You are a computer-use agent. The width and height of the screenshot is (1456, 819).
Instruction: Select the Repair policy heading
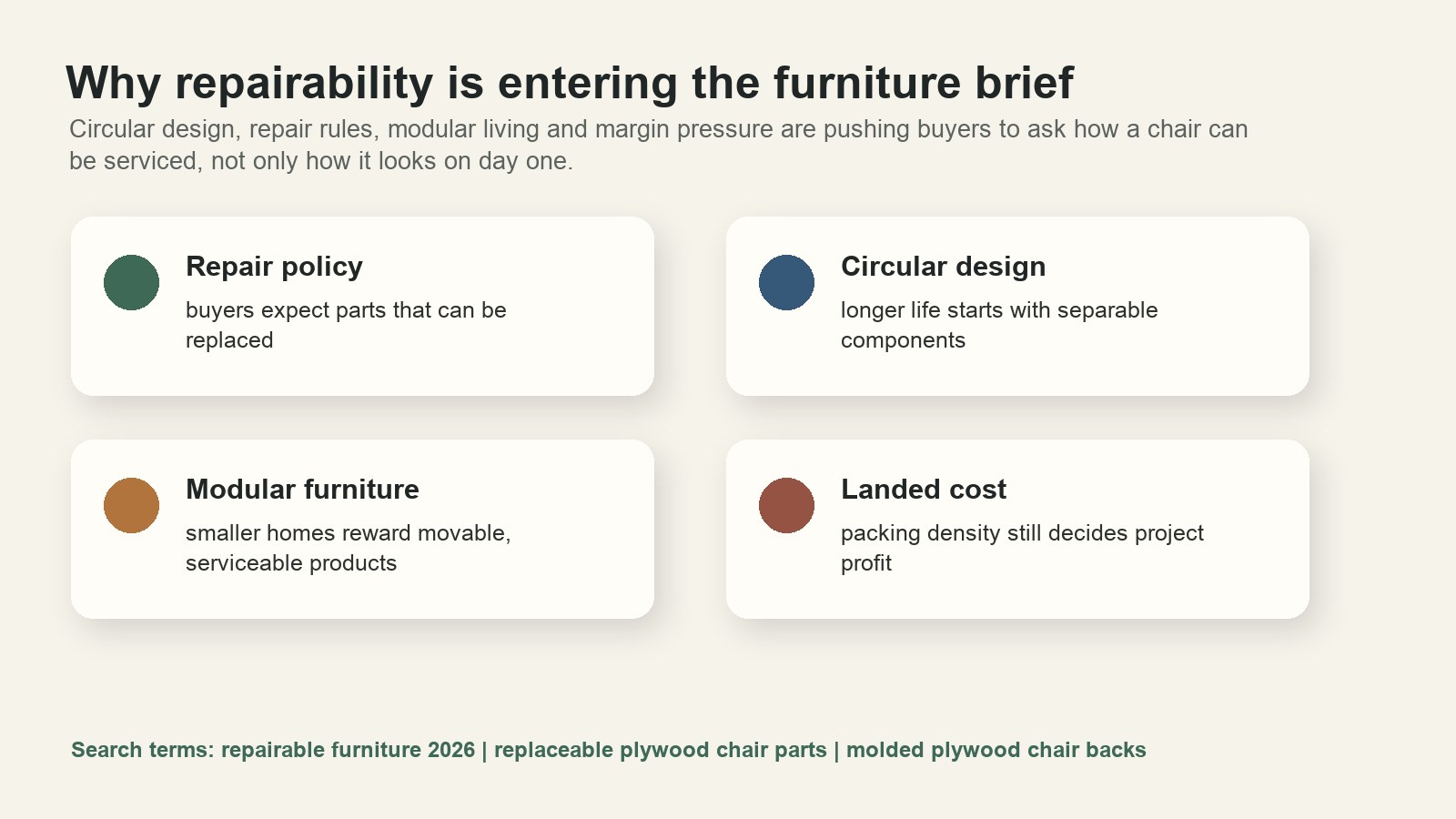[x=274, y=267]
